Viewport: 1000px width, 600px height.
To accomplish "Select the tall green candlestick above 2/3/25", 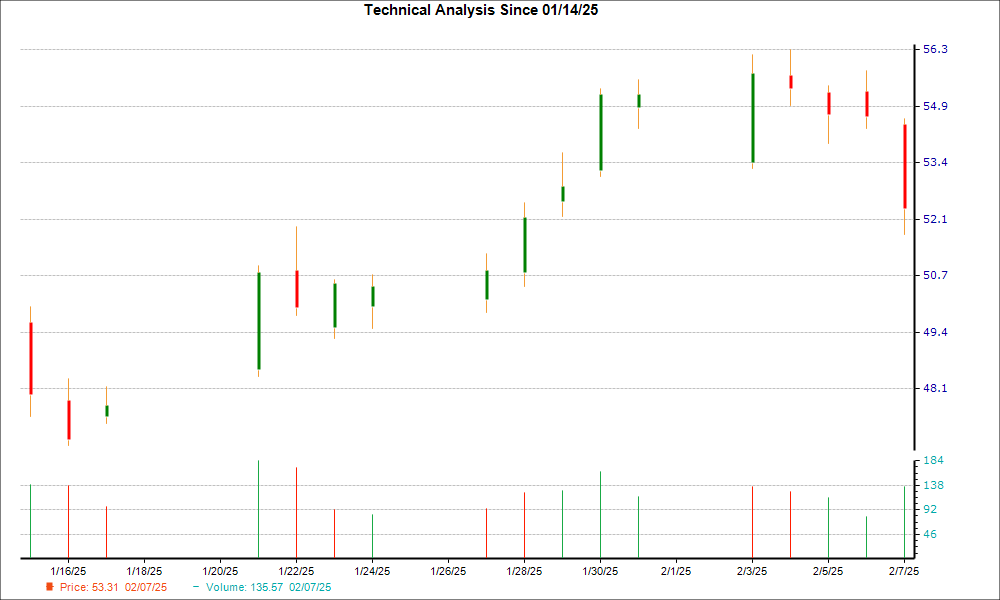I will (x=753, y=118).
